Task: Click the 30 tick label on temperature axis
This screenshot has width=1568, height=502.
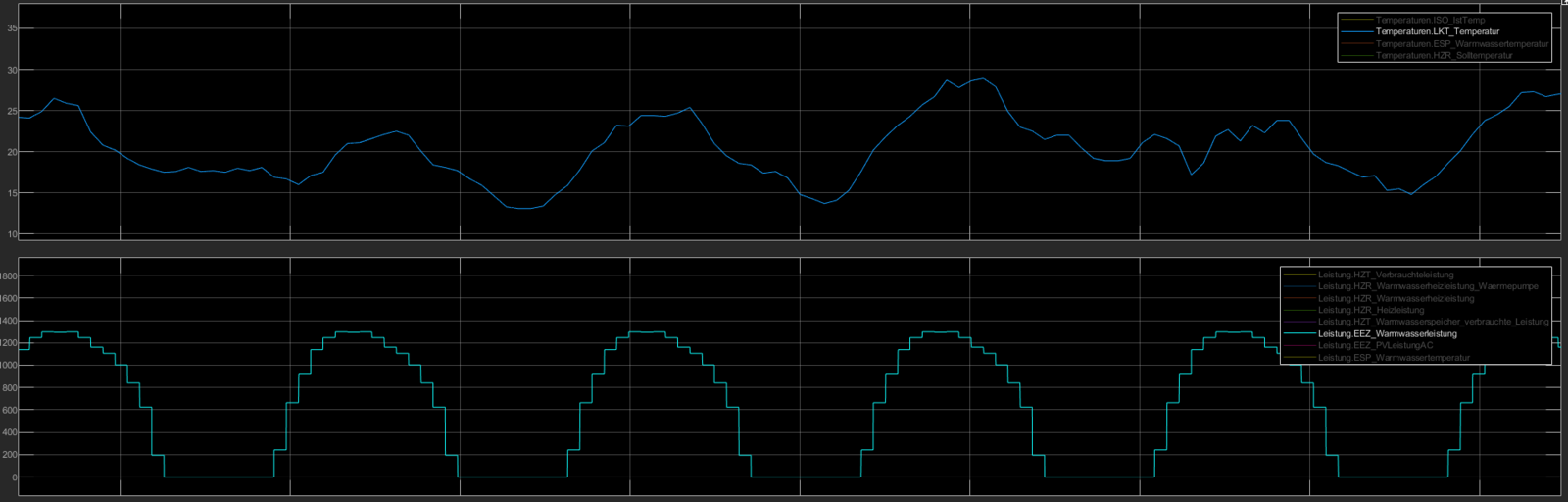Action: pos(12,70)
